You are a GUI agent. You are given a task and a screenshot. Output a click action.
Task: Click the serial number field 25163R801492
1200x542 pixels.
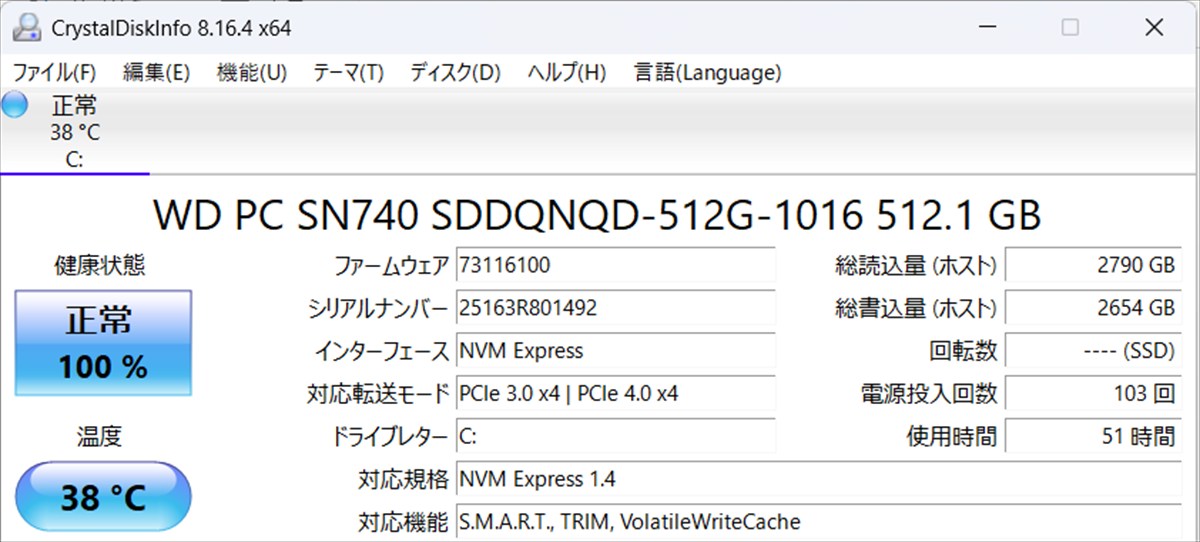click(615, 308)
